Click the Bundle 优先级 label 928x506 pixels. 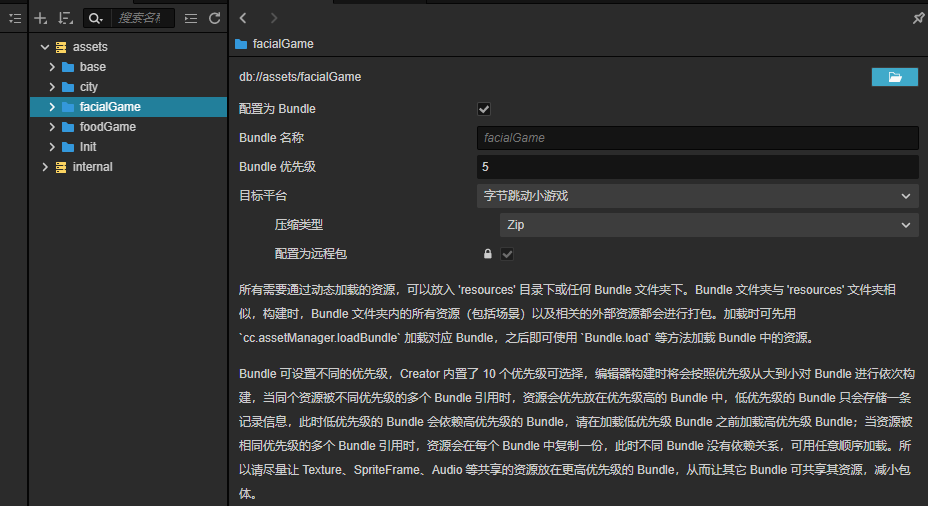(x=277, y=167)
